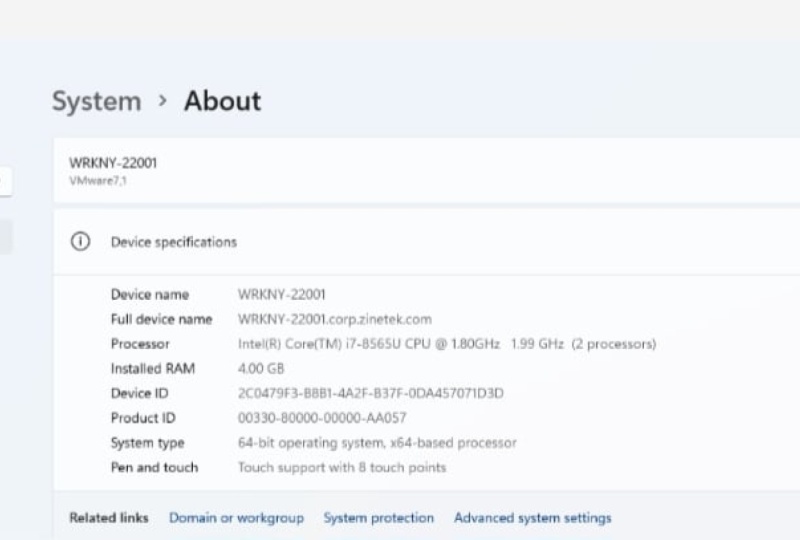
Task: Click the System type label
Action: tap(147, 443)
